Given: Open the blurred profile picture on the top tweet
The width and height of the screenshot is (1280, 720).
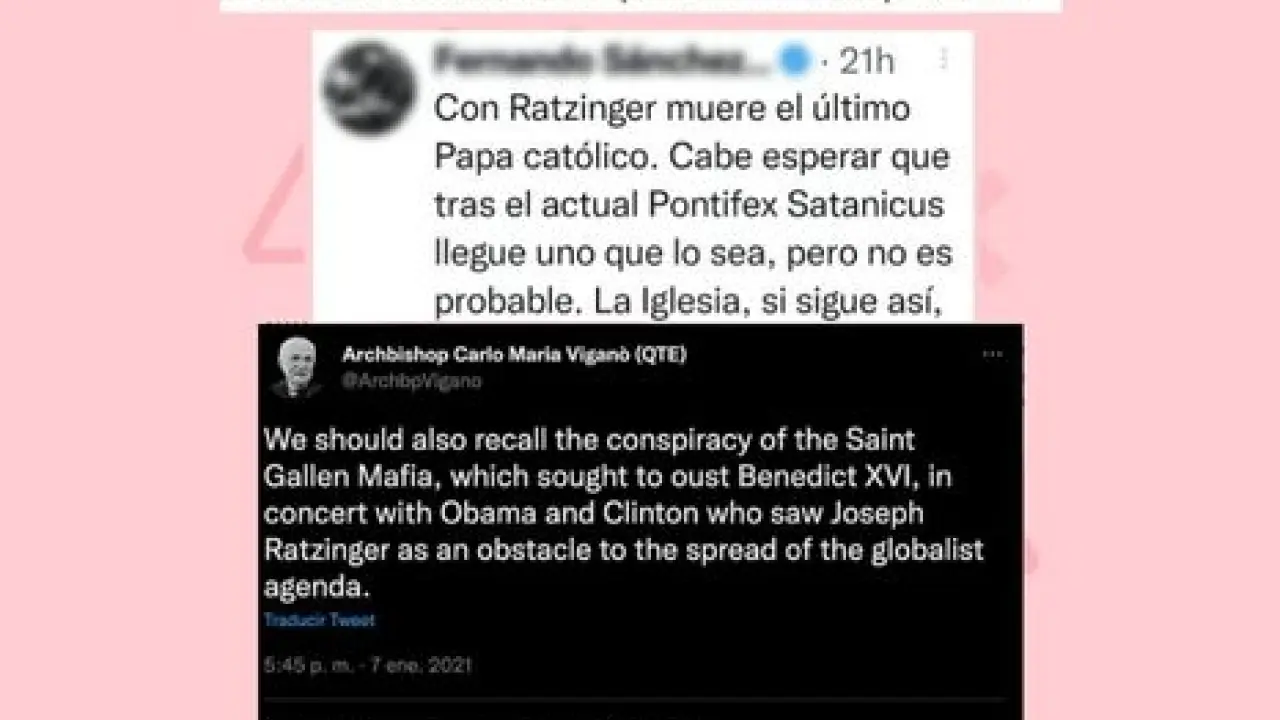Looking at the screenshot, I should [369, 89].
